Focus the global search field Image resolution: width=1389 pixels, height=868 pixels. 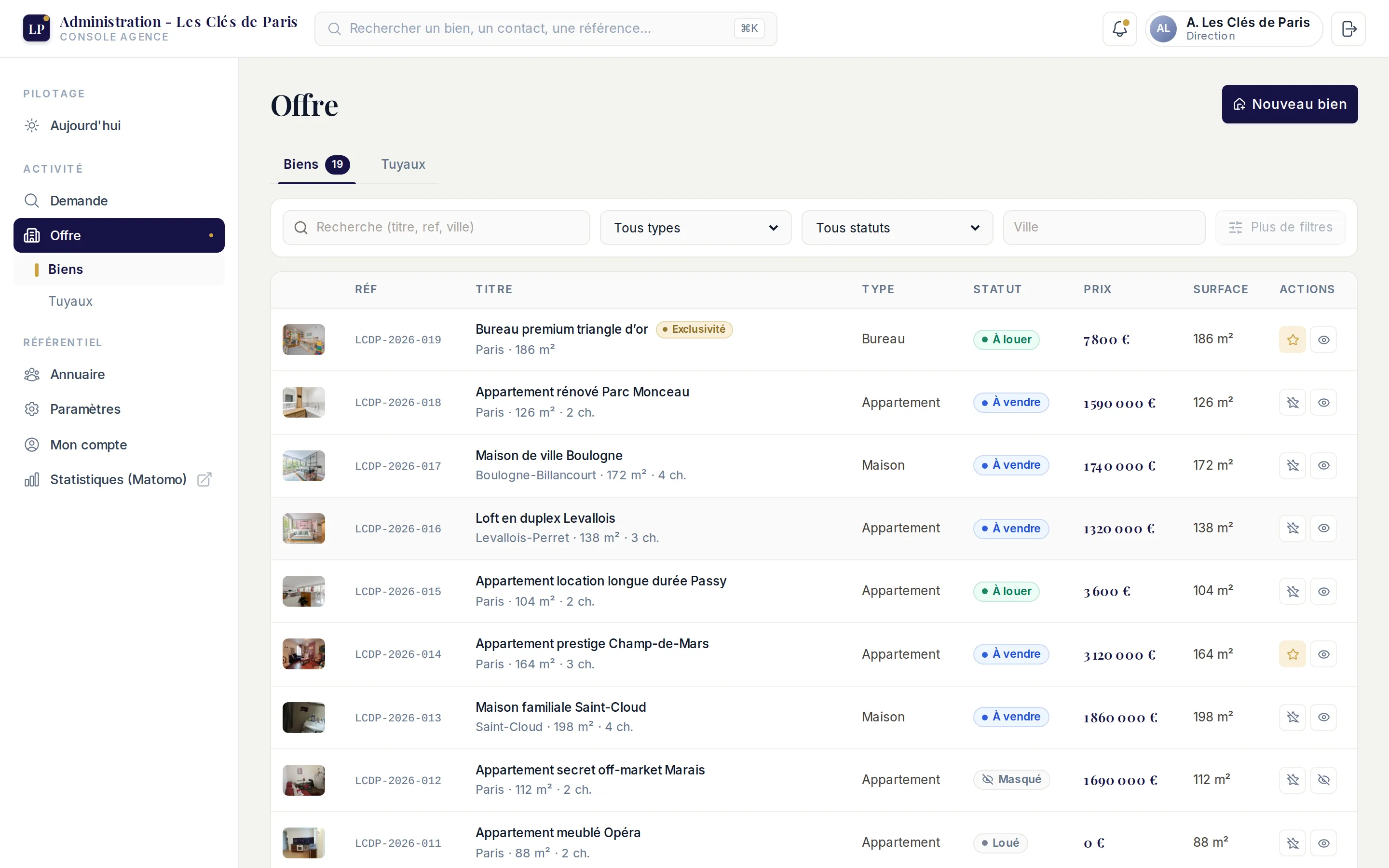pos(545,29)
